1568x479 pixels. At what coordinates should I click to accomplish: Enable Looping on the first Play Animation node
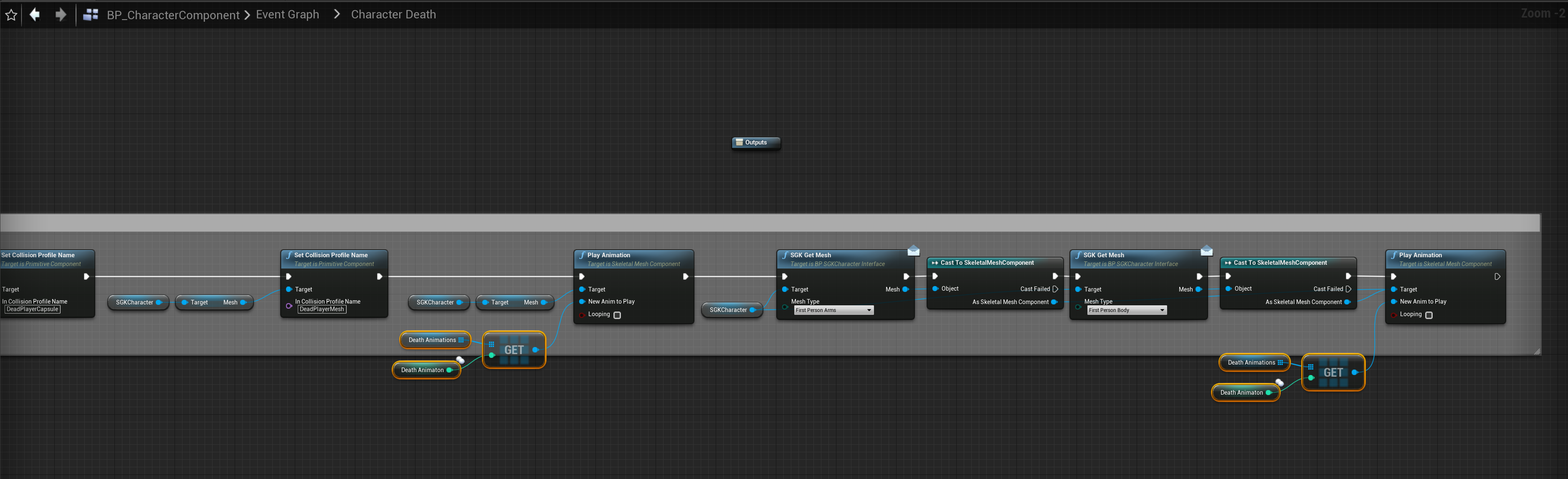click(617, 315)
